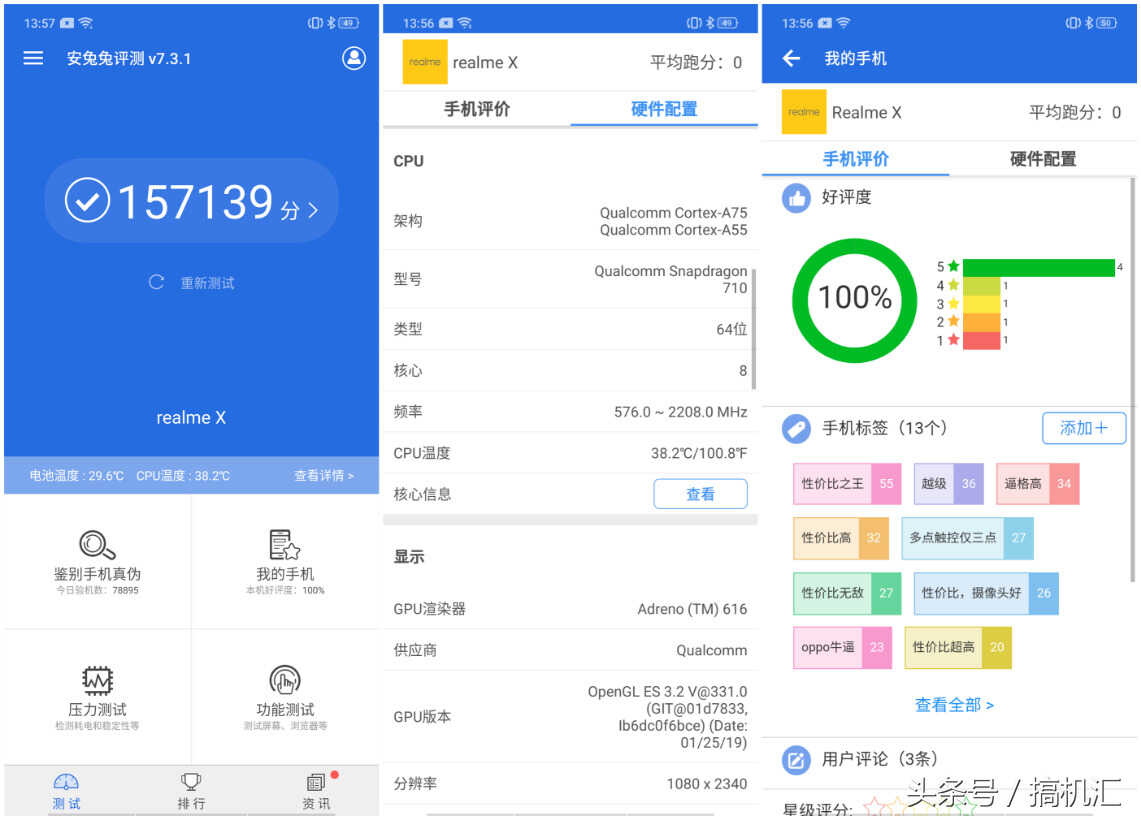Tap the Qualcomm Snapdragon 710 model value
The height and width of the screenshot is (820, 1141).
tap(671, 279)
